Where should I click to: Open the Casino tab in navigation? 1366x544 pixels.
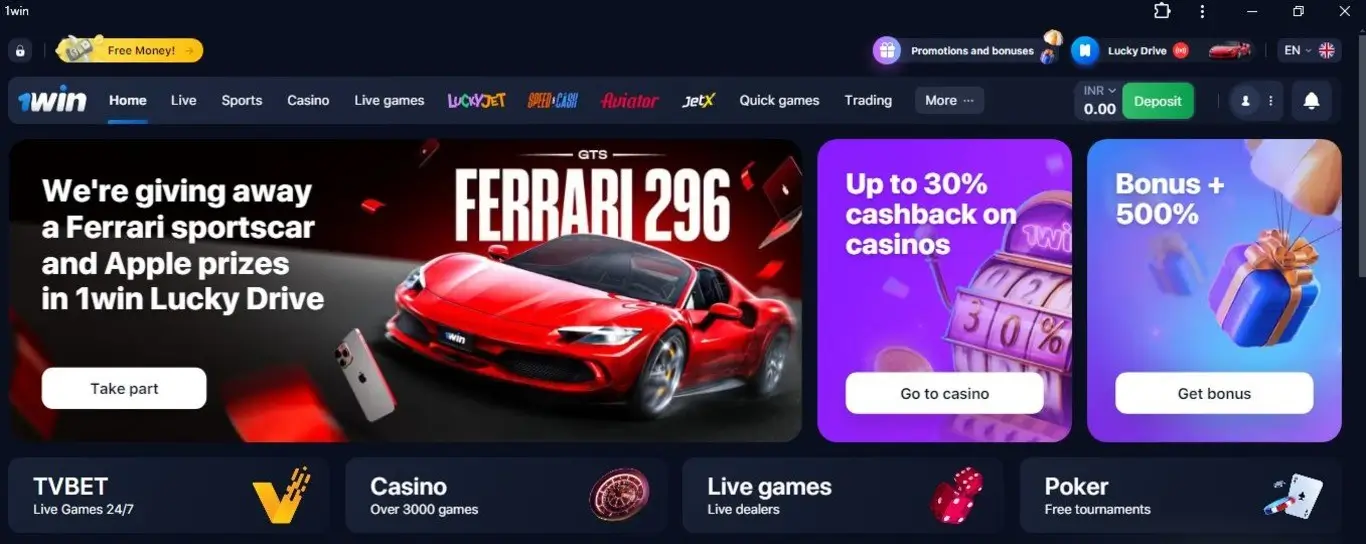[x=308, y=100]
